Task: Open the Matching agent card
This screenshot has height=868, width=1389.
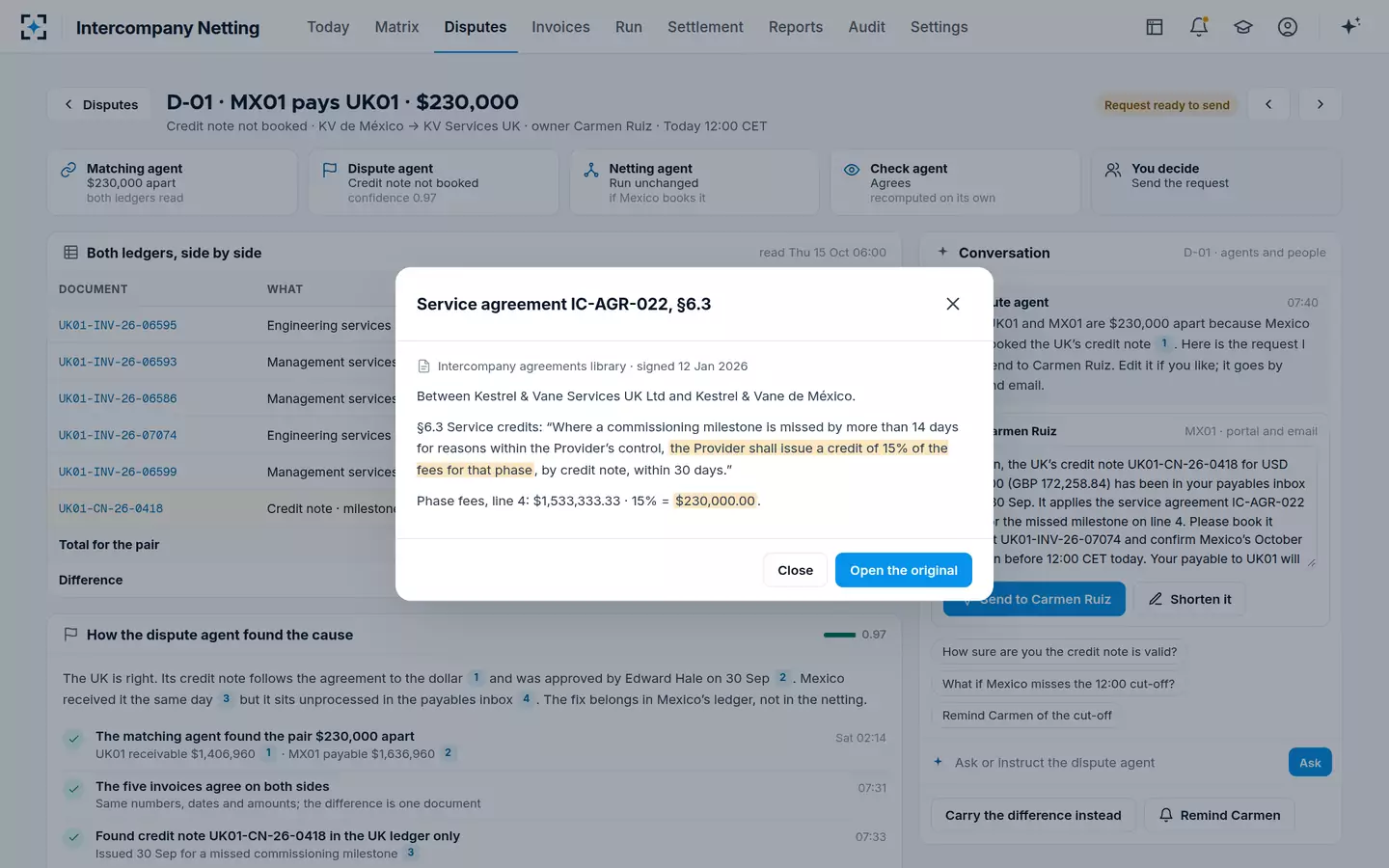Action: (172, 182)
